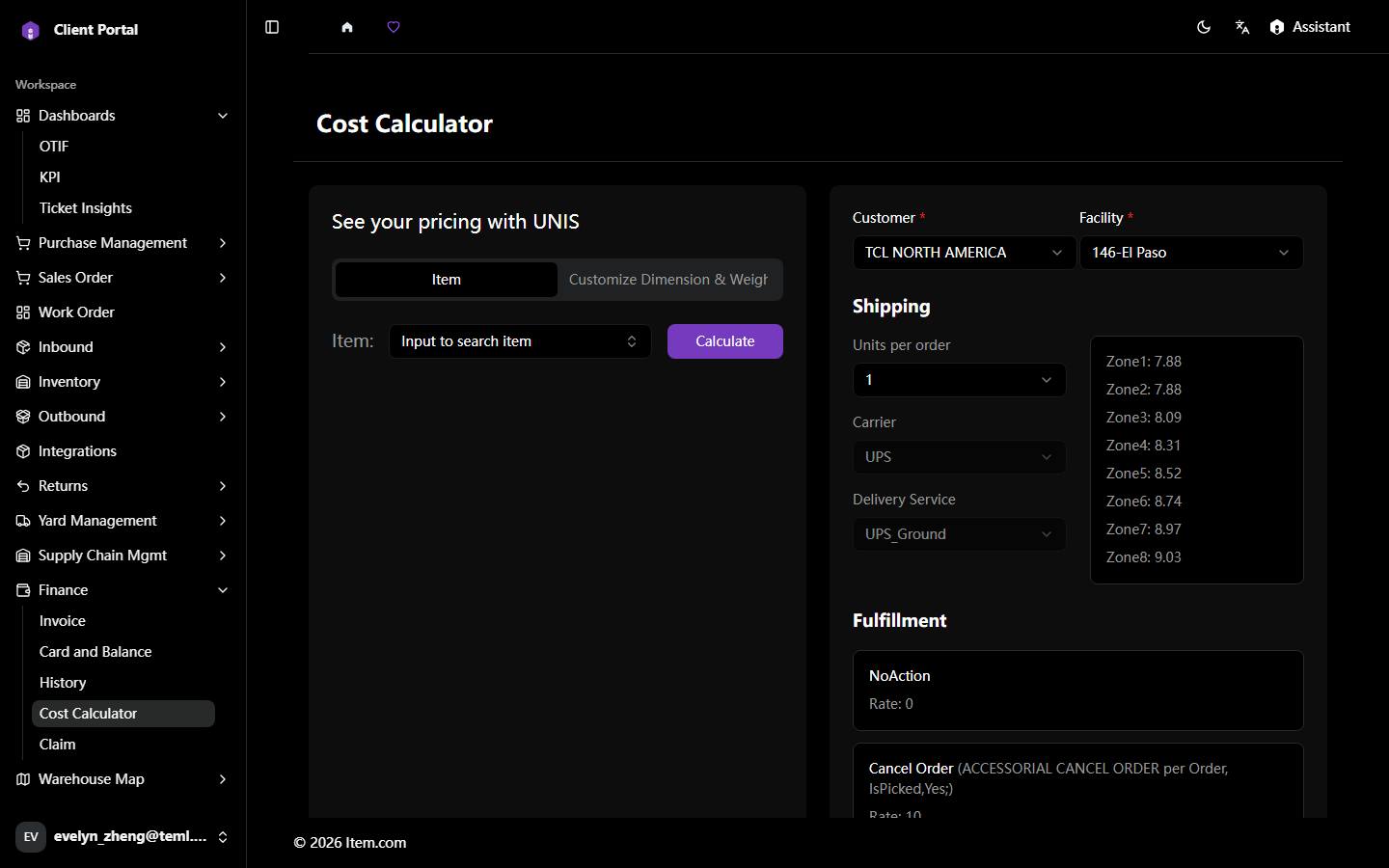The height and width of the screenshot is (868, 1389).
Task: Expand the Returns chevron
Action: (223, 486)
